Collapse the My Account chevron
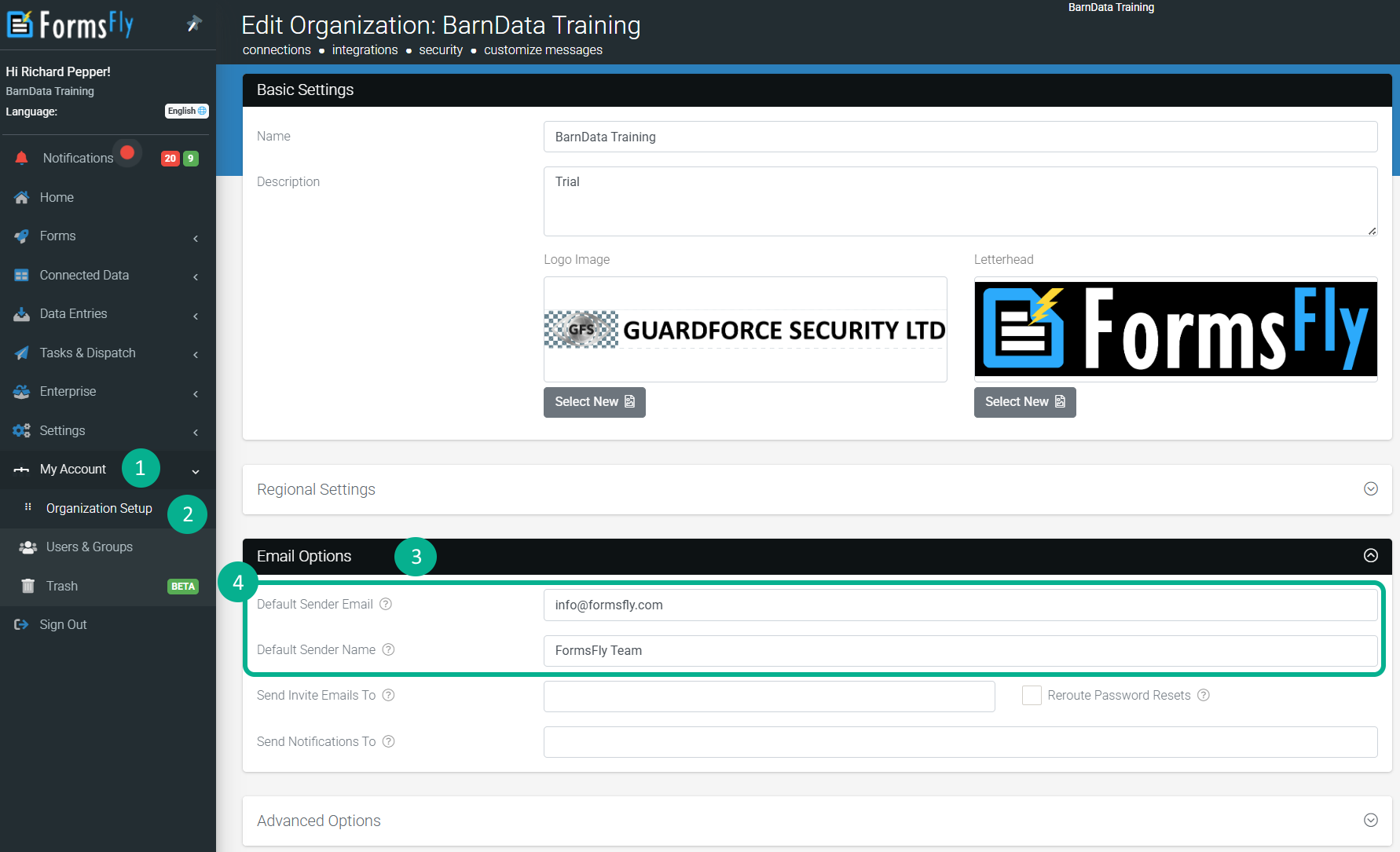The height and width of the screenshot is (852, 1400). (196, 471)
